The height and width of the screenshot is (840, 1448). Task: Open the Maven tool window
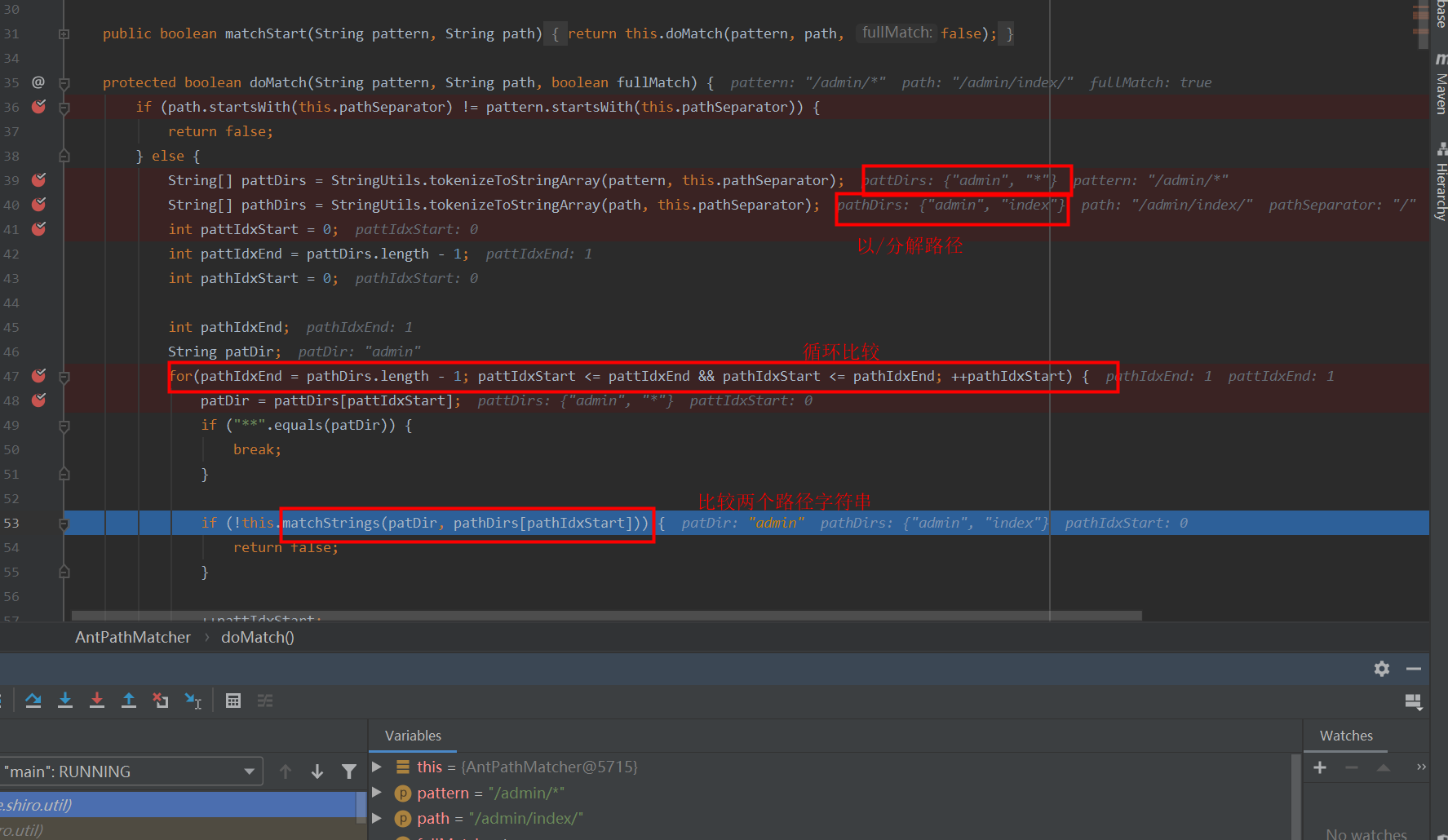(x=1441, y=84)
